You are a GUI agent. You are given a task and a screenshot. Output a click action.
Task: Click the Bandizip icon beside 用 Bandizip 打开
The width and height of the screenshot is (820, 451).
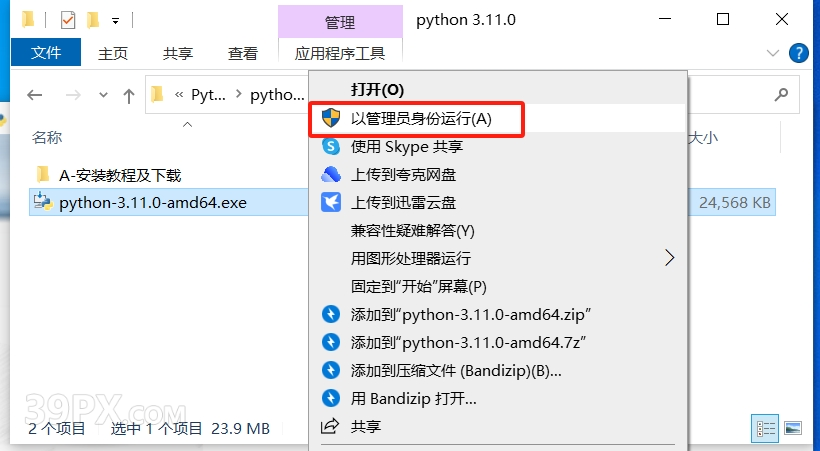click(x=331, y=399)
